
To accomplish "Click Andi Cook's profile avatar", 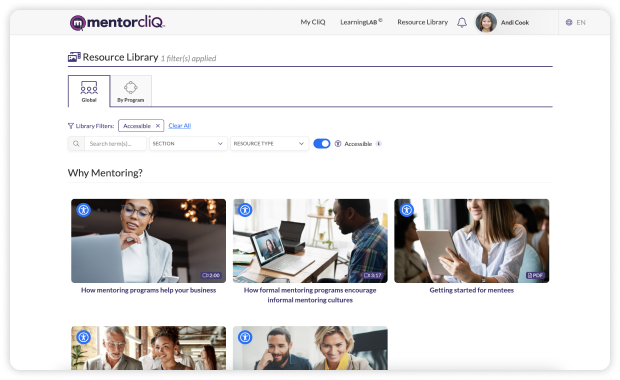I will click(486, 22).
